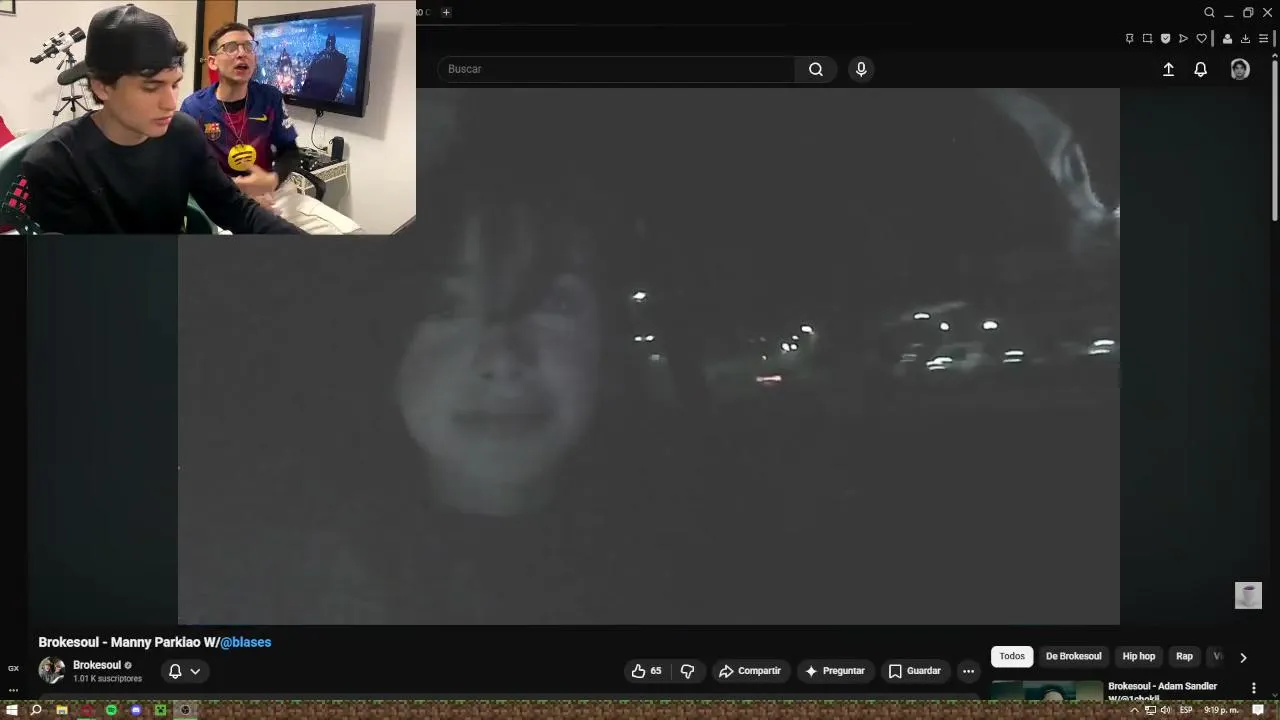Viewport: 1280px width, 720px height.
Task: Click the Preguntar button
Action: pos(834,671)
